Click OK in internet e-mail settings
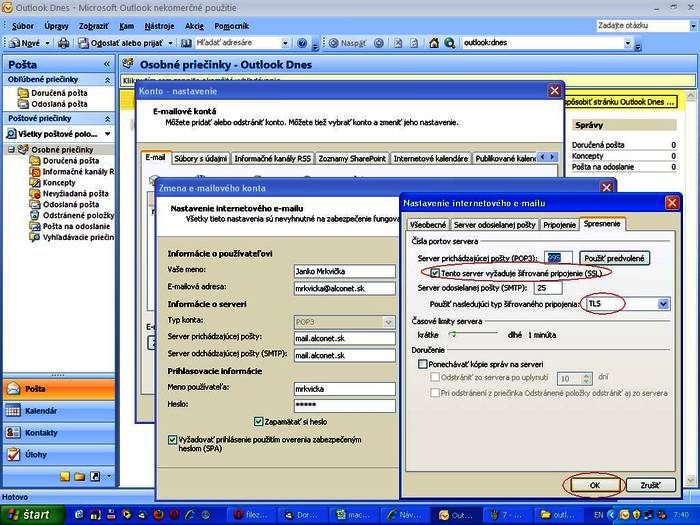Image resolution: width=700 pixels, height=525 pixels. tap(595, 485)
